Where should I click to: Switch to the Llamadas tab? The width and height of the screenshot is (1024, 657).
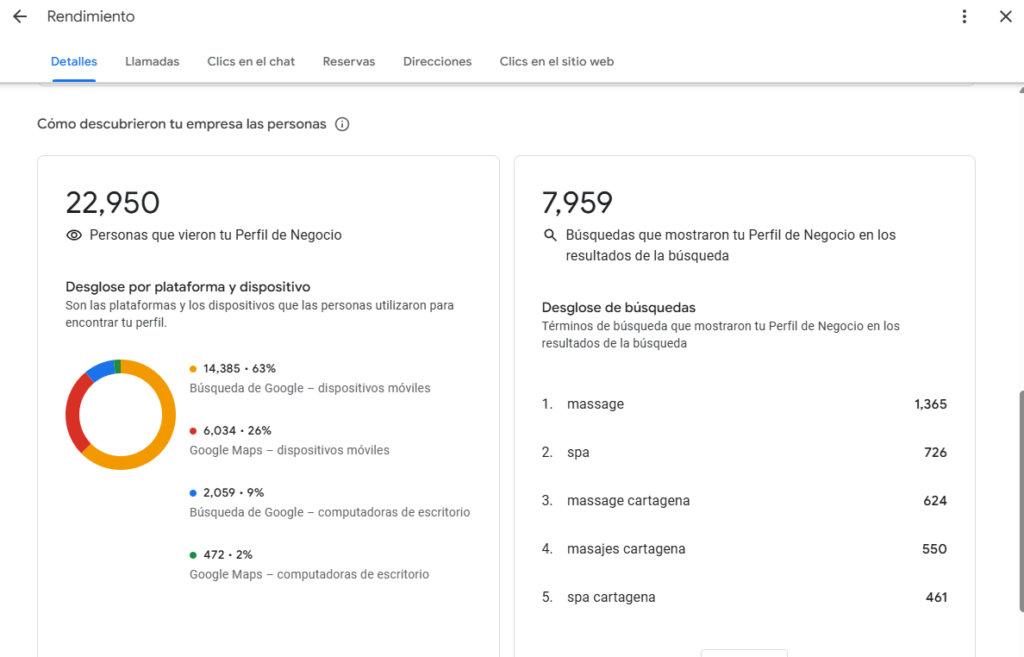[x=152, y=61]
